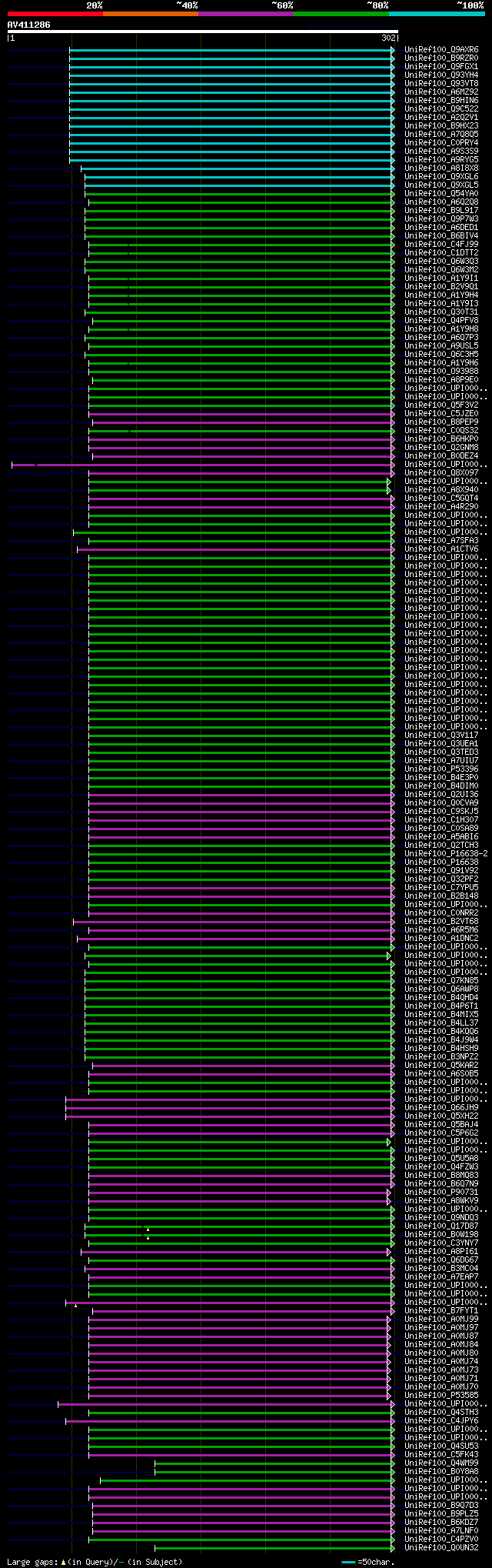Click the purple ~60% identity legend segment

(x=246, y=14)
